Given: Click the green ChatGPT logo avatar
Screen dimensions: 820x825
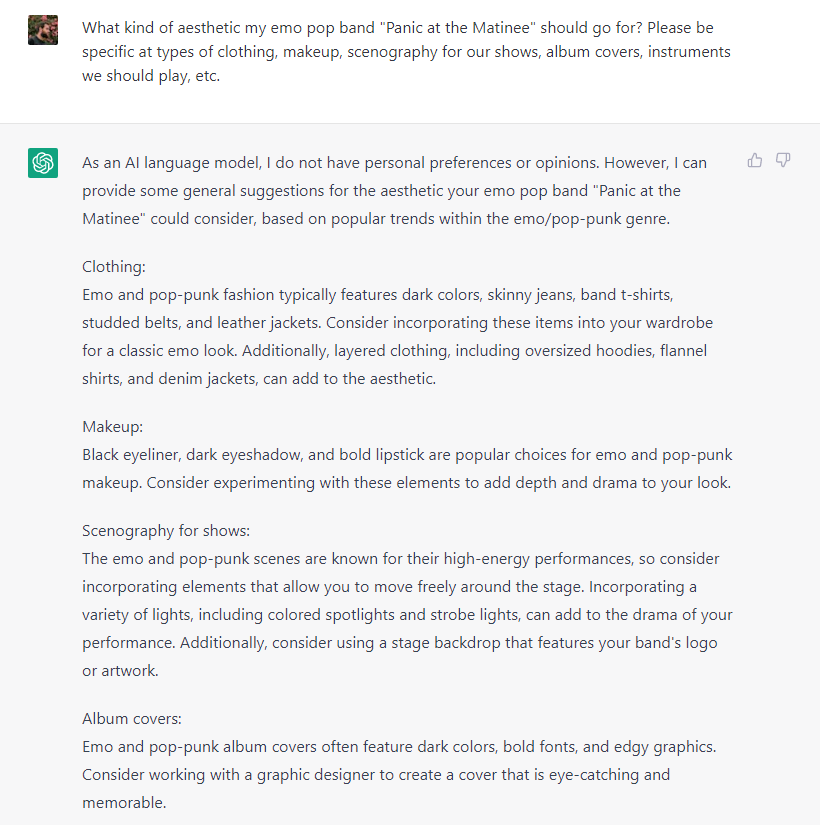Looking at the screenshot, I should point(43,163).
